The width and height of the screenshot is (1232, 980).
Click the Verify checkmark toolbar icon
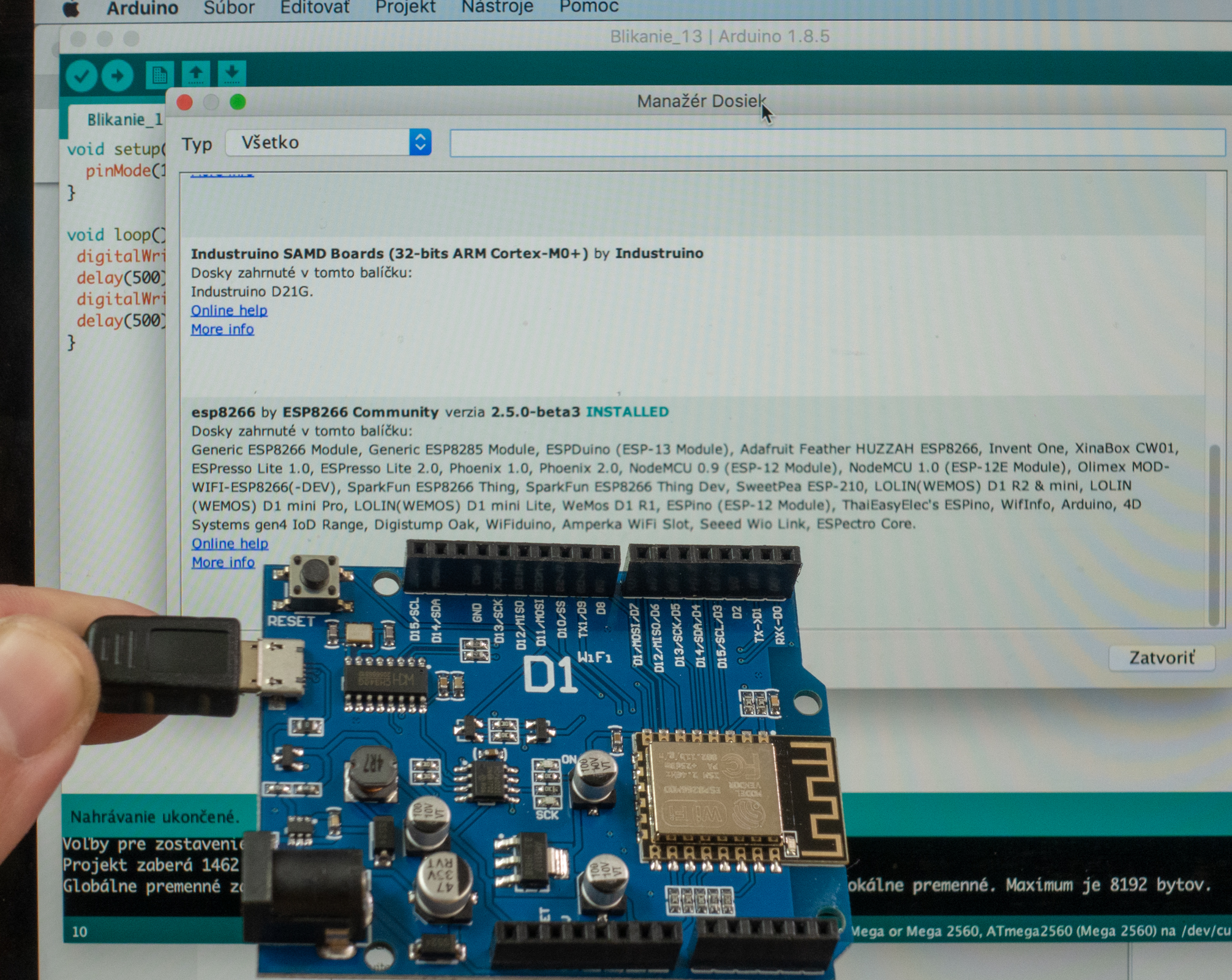click(x=81, y=76)
